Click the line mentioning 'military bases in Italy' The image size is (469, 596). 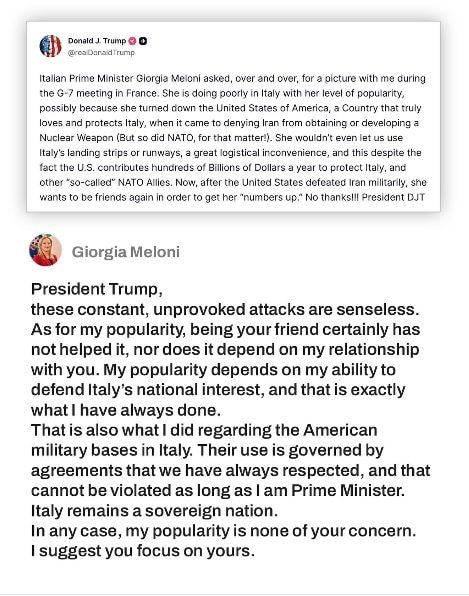point(207,450)
